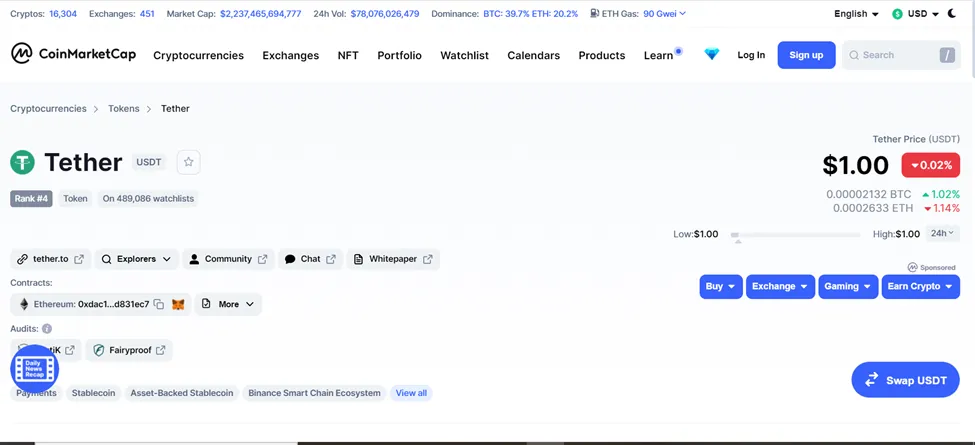The image size is (975, 445).
Task: Open the Fairyproof audit link
Action: click(129, 351)
